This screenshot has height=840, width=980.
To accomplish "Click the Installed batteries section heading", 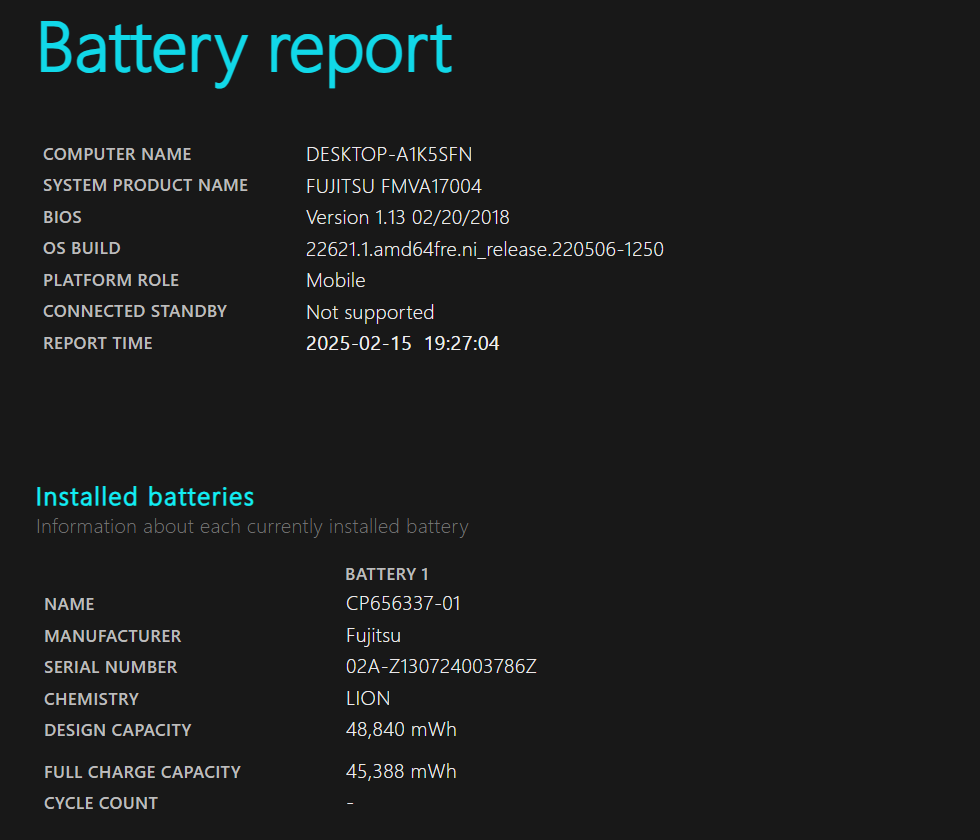I will [x=145, y=497].
